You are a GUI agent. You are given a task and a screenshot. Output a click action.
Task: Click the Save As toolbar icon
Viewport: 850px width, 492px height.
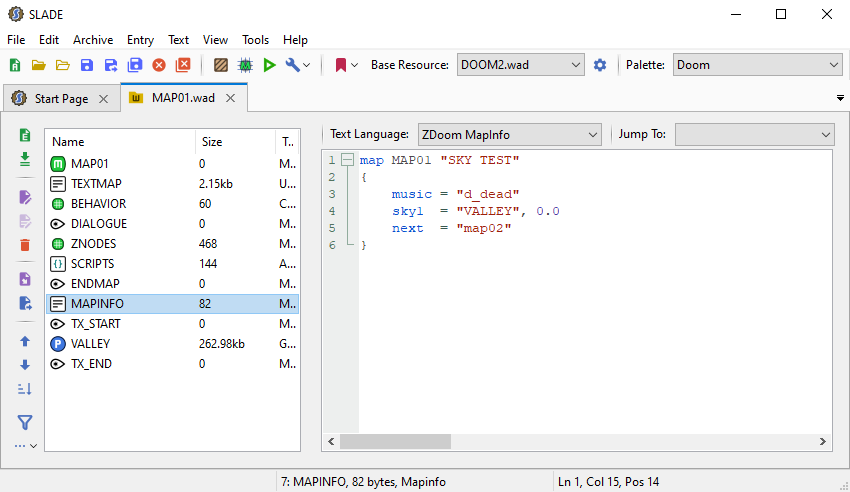pyautogui.click(x=111, y=66)
